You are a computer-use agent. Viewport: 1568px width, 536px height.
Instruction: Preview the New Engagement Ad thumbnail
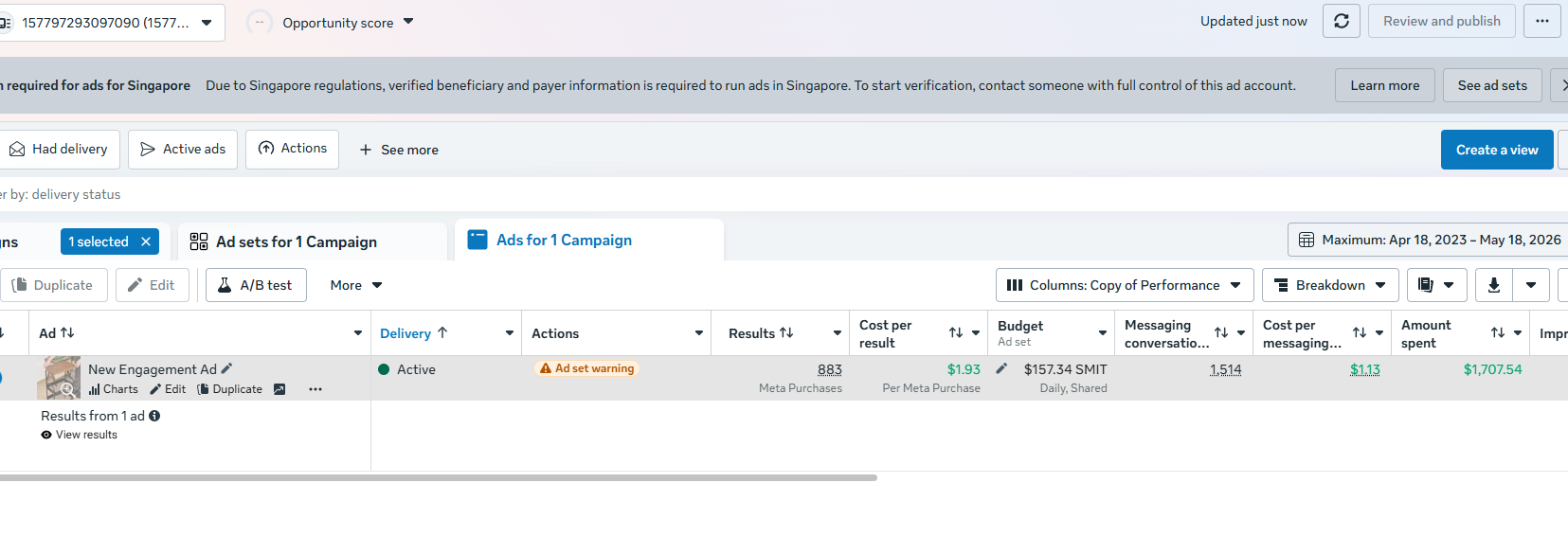pos(59,378)
